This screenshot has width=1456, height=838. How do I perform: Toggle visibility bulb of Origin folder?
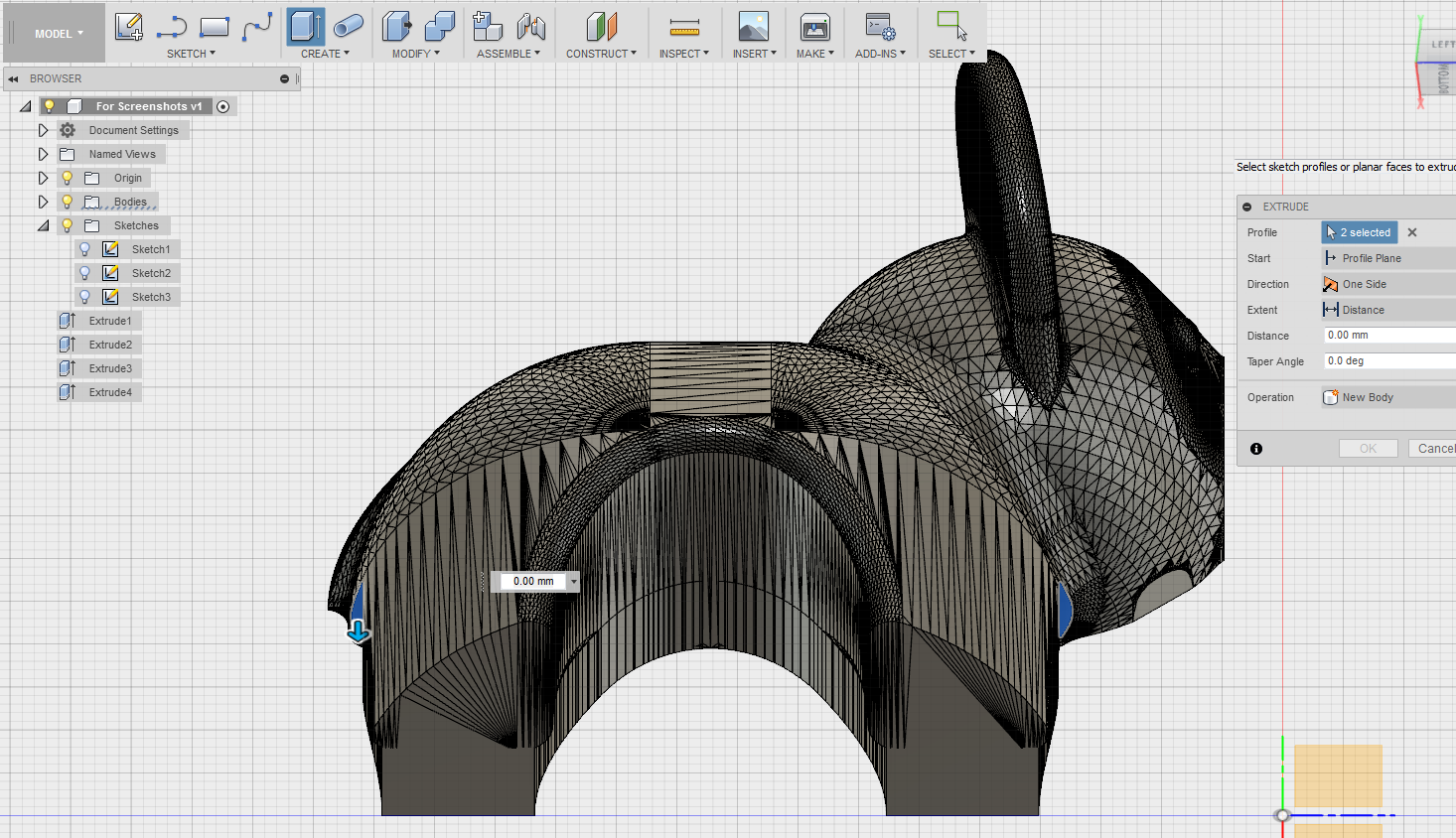coord(68,178)
